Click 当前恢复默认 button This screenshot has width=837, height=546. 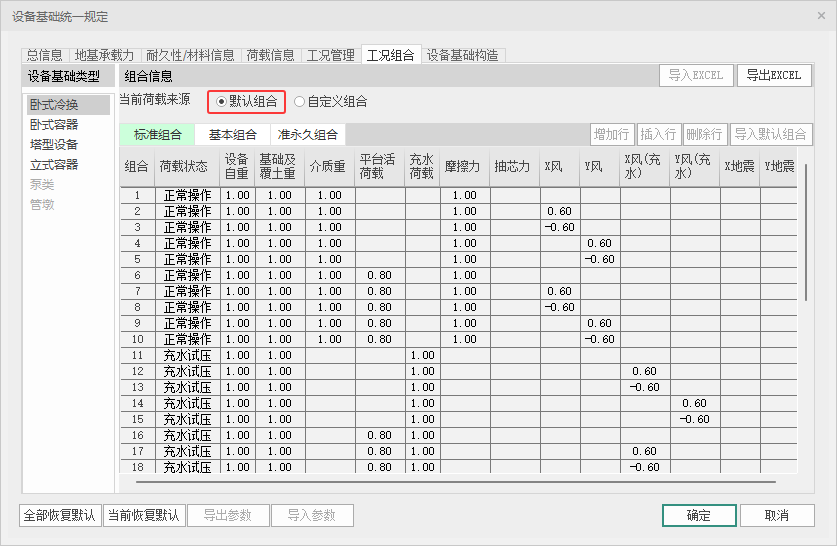[144, 515]
